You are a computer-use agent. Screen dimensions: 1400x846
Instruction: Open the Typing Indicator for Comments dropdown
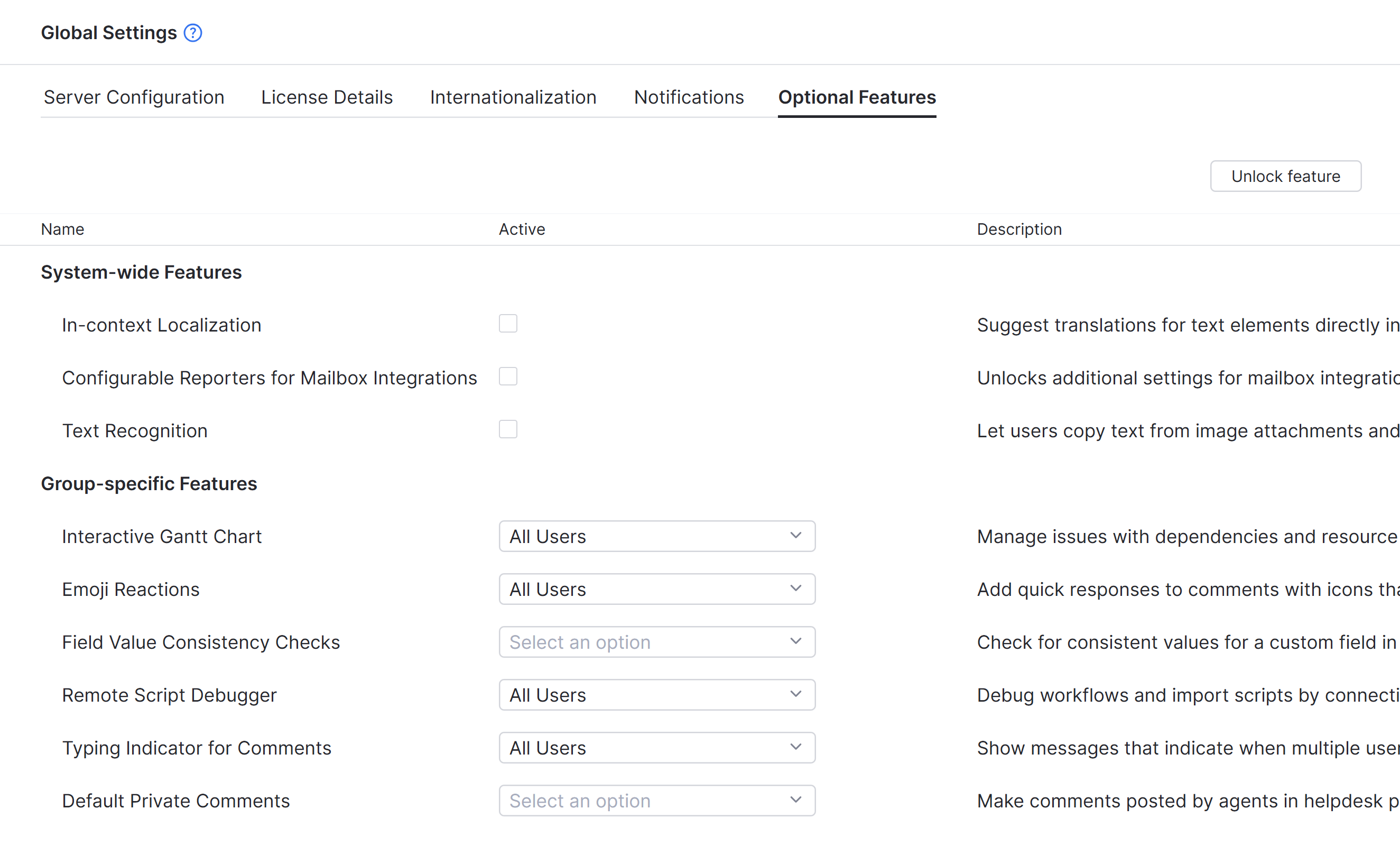[x=656, y=747]
